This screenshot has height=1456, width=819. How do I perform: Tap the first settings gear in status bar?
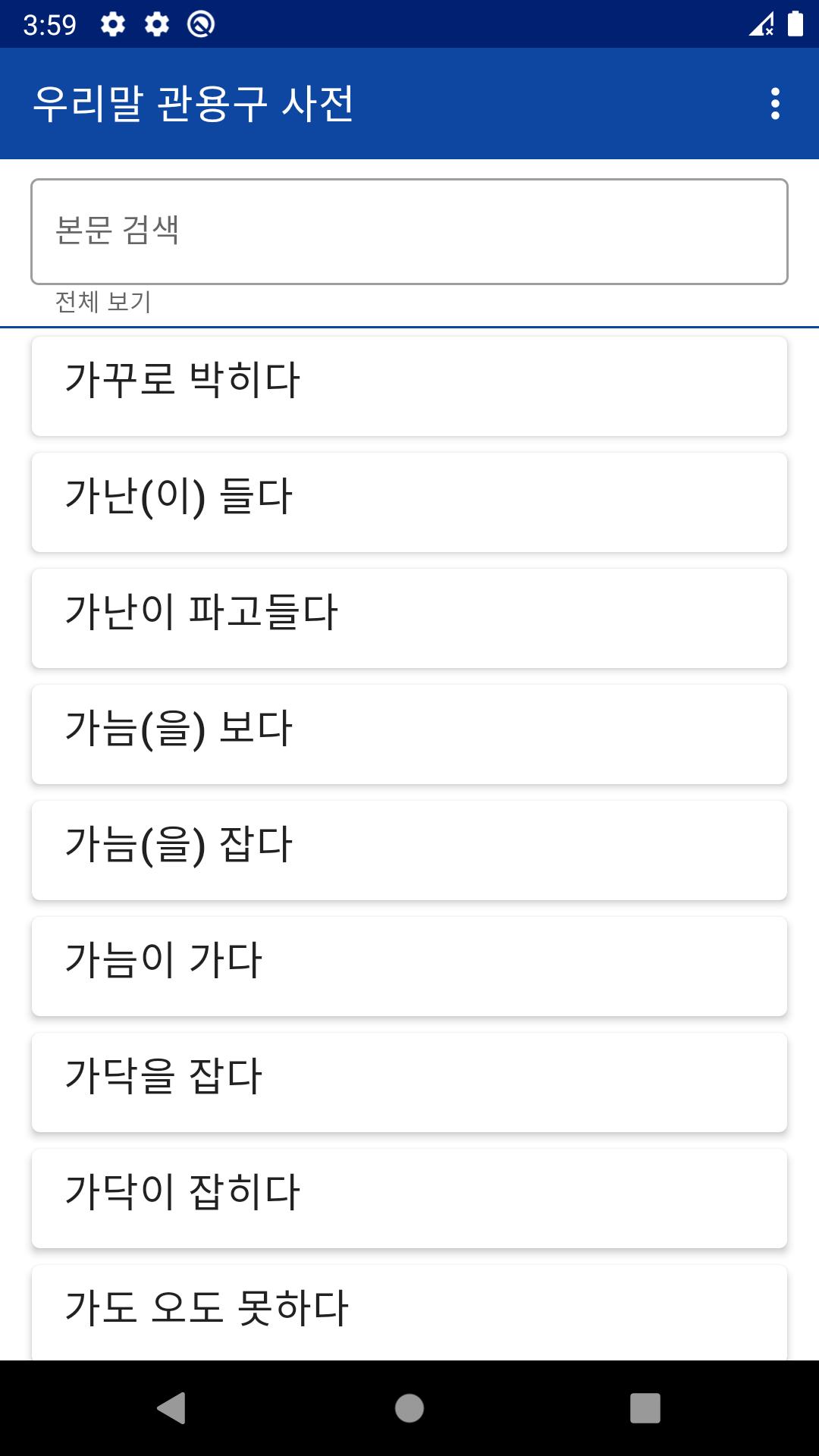[x=113, y=24]
